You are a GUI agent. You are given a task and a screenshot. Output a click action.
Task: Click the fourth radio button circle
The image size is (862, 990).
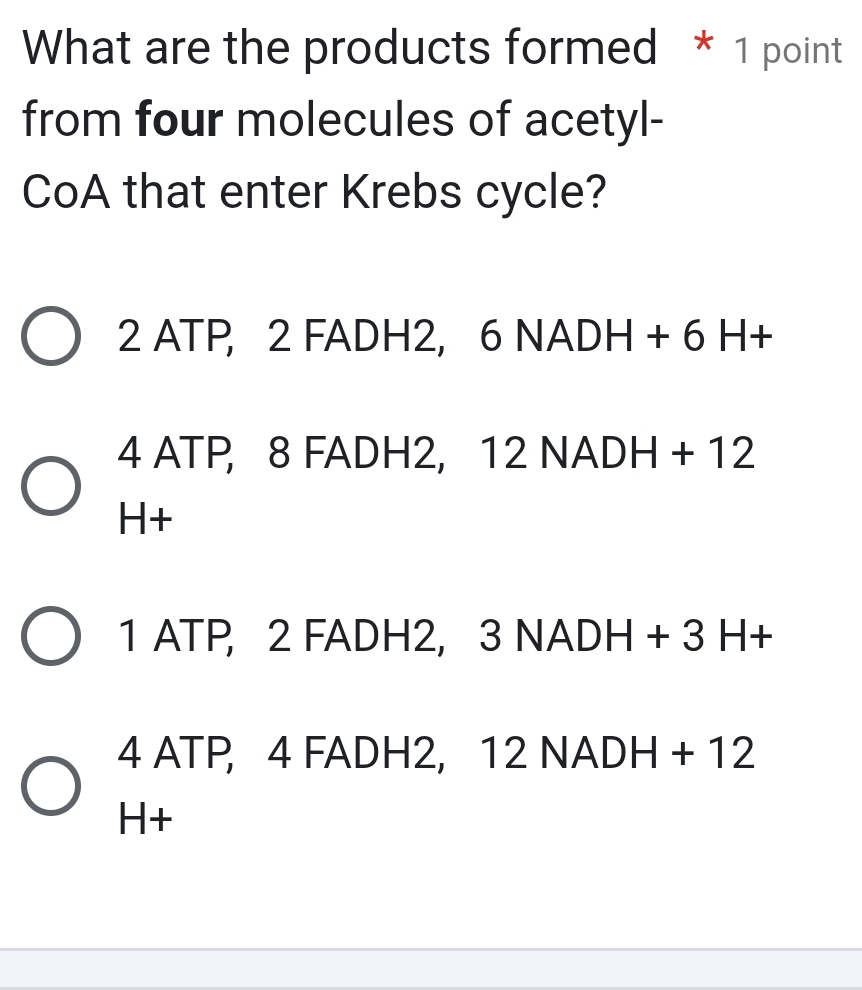52,785
